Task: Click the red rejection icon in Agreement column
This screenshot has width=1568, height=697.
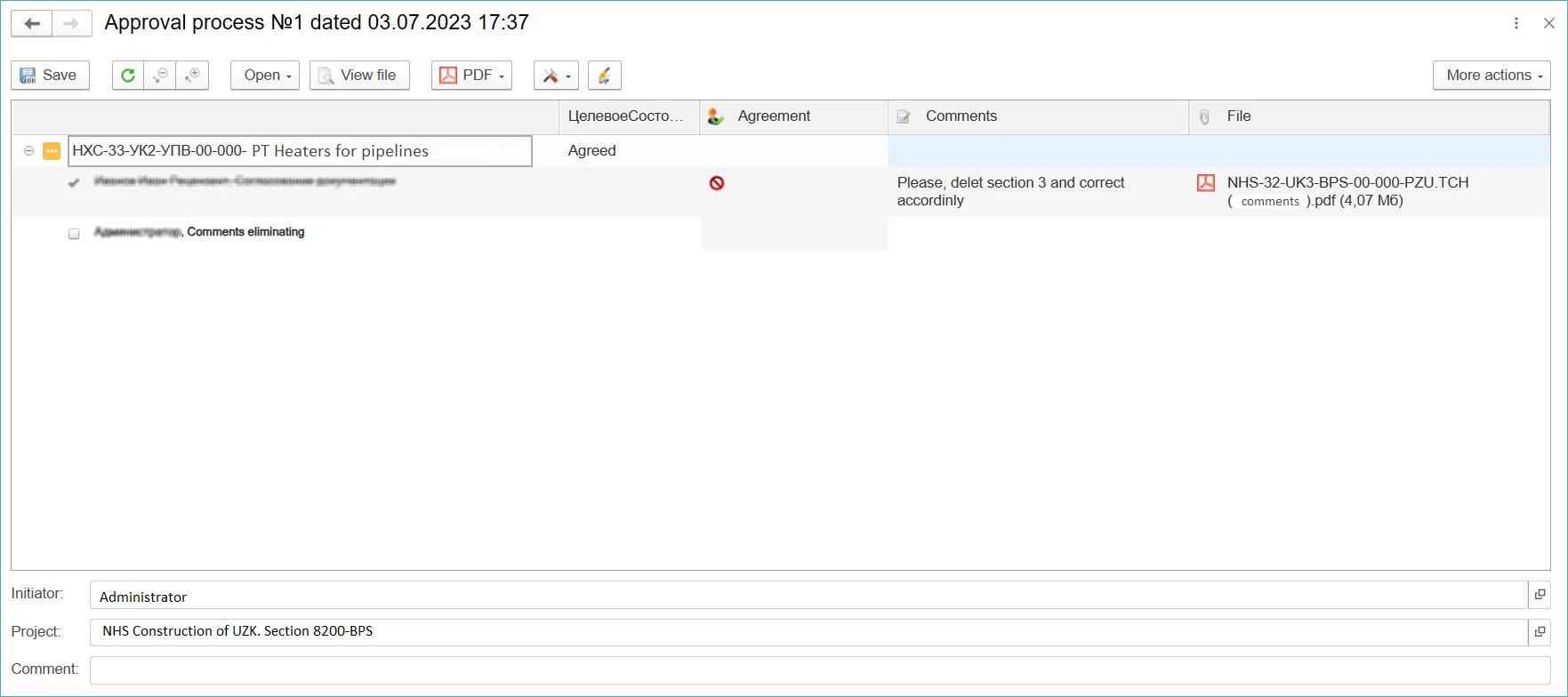Action: point(717,183)
